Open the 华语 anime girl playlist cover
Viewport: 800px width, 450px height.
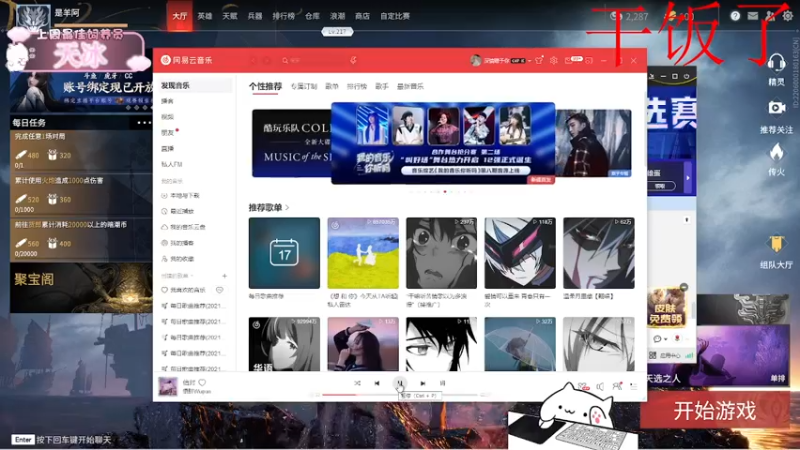tap(284, 344)
